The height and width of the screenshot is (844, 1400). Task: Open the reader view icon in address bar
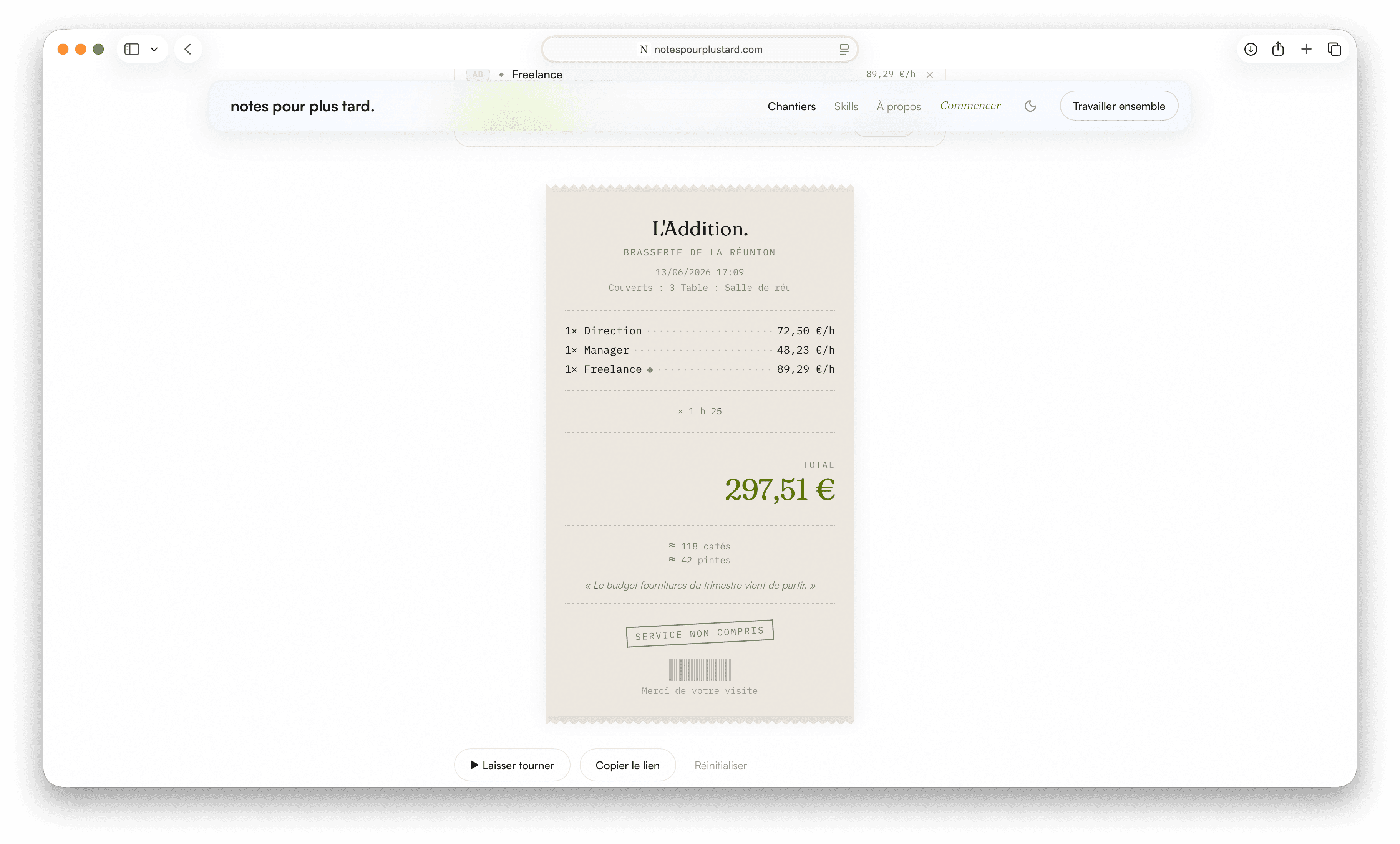844,50
